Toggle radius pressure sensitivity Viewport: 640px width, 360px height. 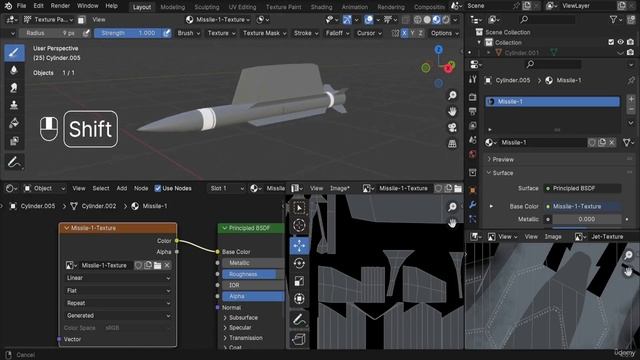tap(86, 33)
